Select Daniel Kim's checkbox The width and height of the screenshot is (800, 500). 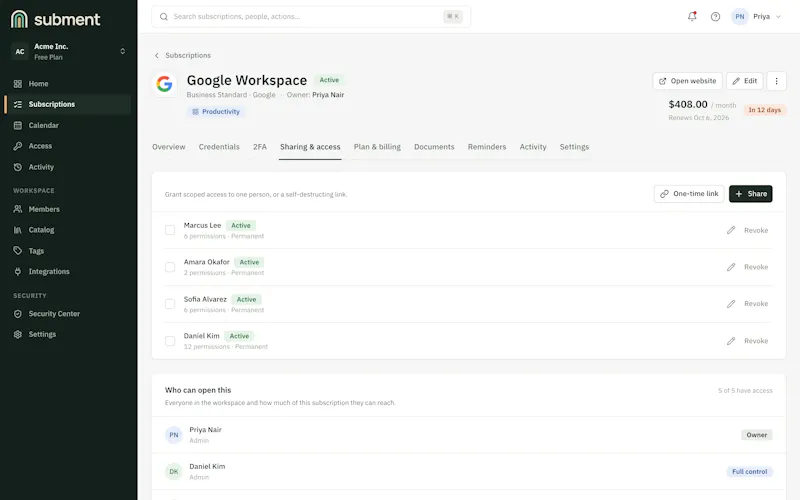[x=170, y=341]
